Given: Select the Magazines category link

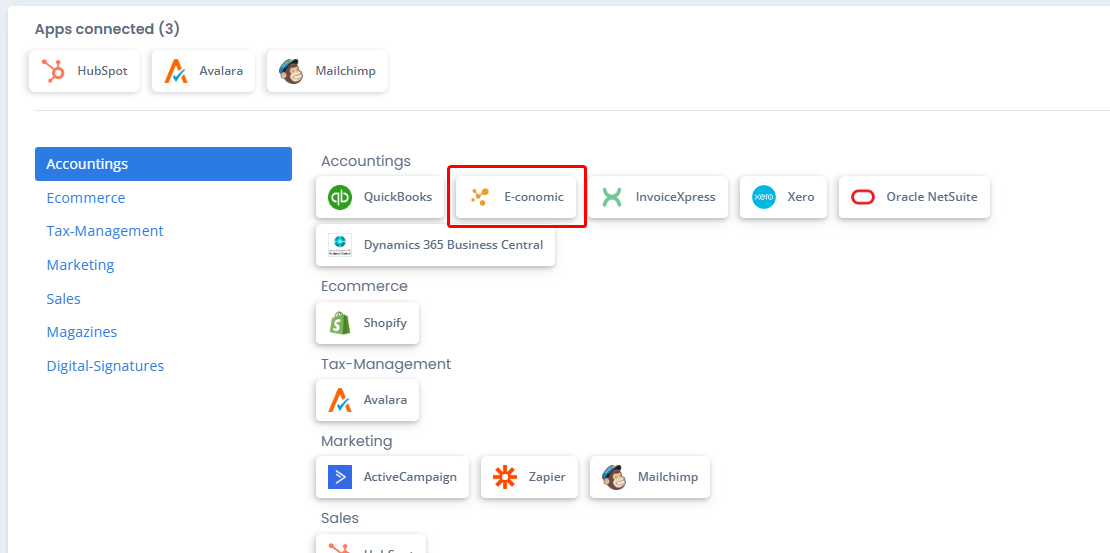Looking at the screenshot, I should (82, 332).
